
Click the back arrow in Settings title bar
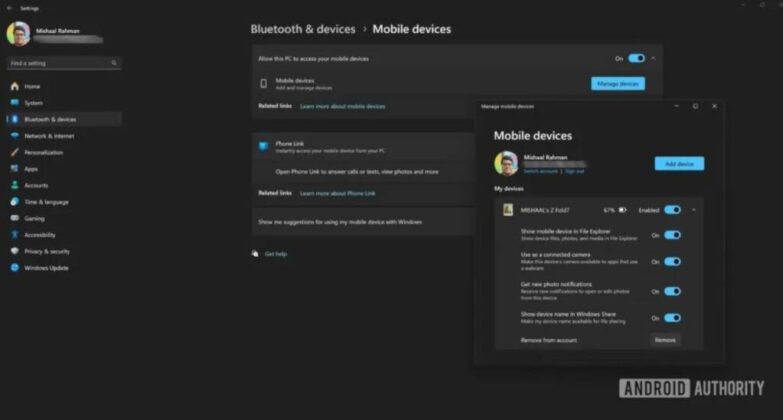tap(9, 8)
